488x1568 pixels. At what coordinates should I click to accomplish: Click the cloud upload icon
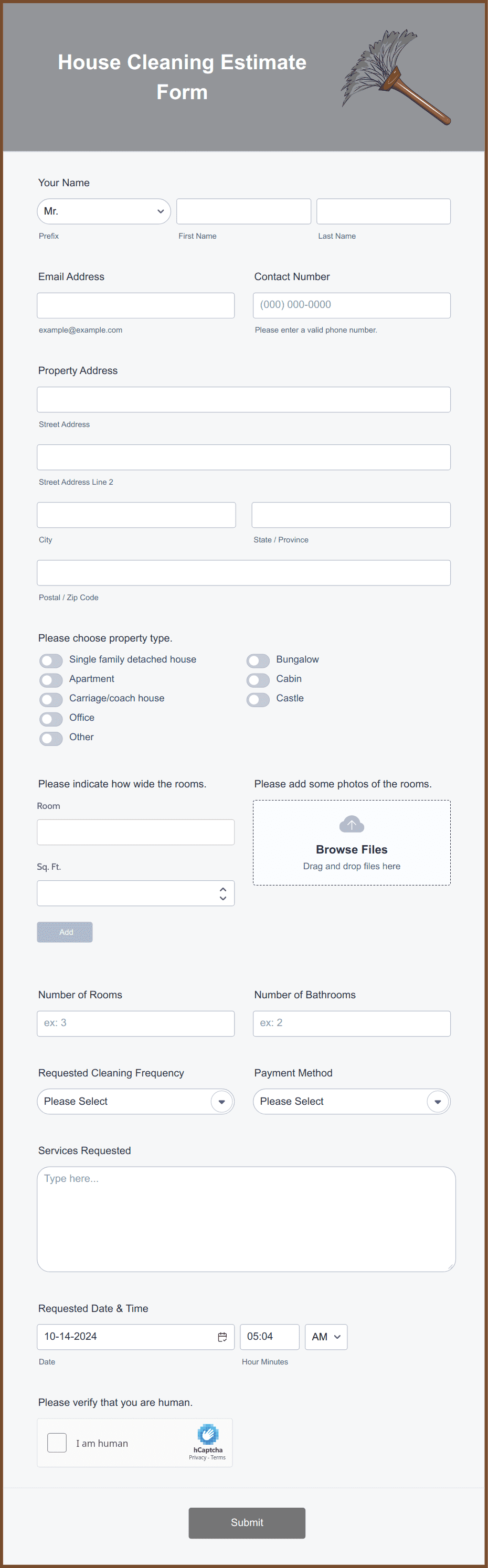[352, 824]
